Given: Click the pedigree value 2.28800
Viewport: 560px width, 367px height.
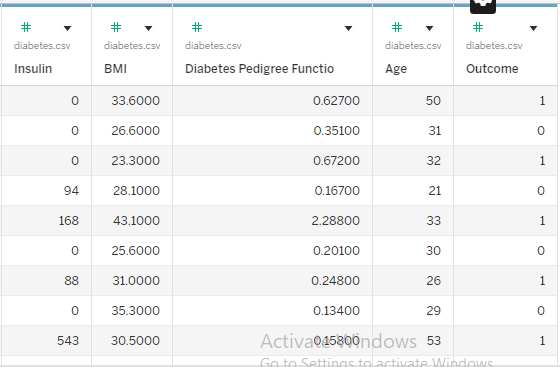Looking at the screenshot, I should [x=336, y=221].
